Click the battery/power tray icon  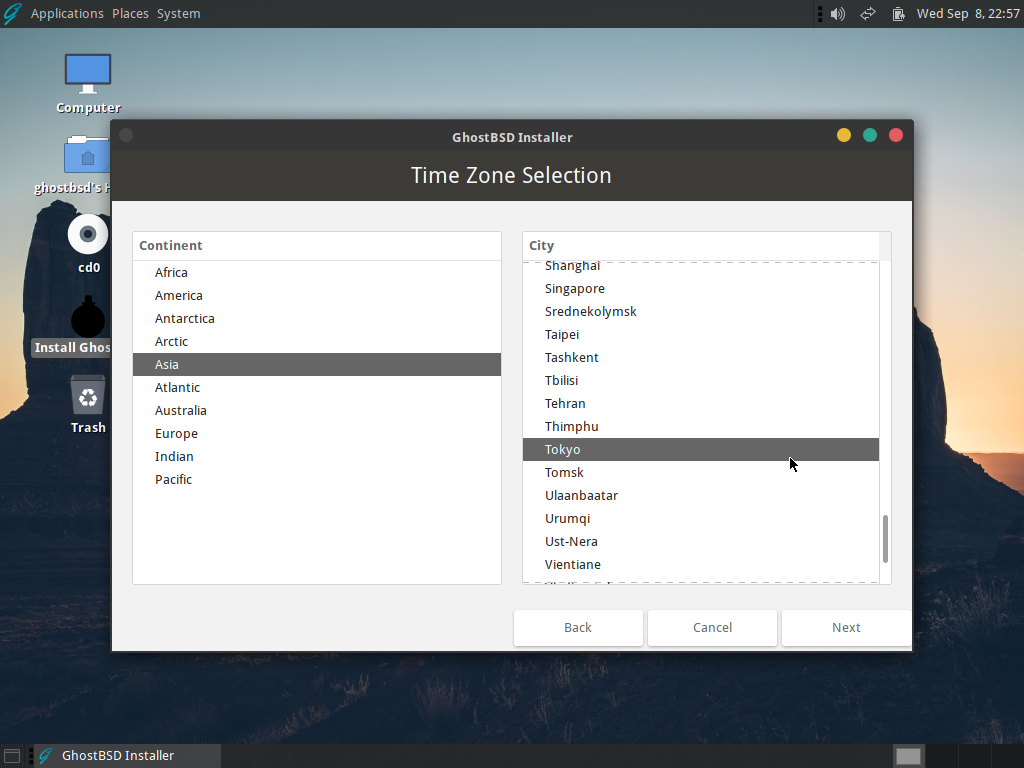coord(899,14)
